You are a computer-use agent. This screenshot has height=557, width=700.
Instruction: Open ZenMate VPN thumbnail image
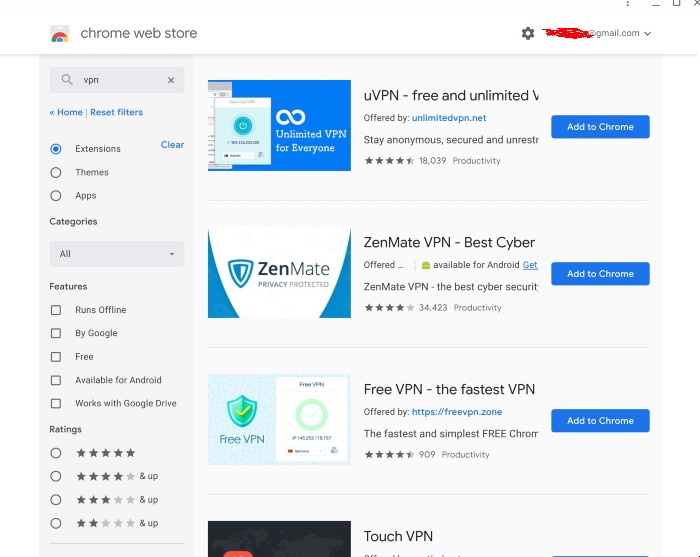(x=279, y=273)
